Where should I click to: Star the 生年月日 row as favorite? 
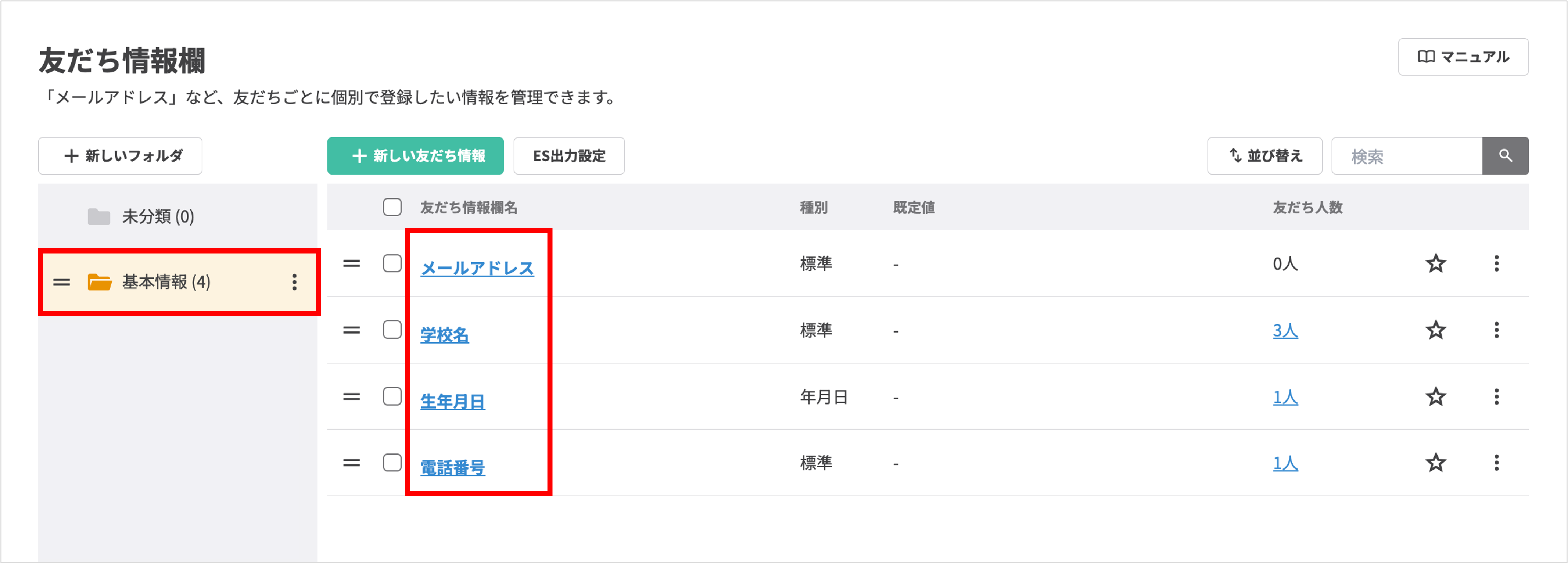coord(1435,397)
